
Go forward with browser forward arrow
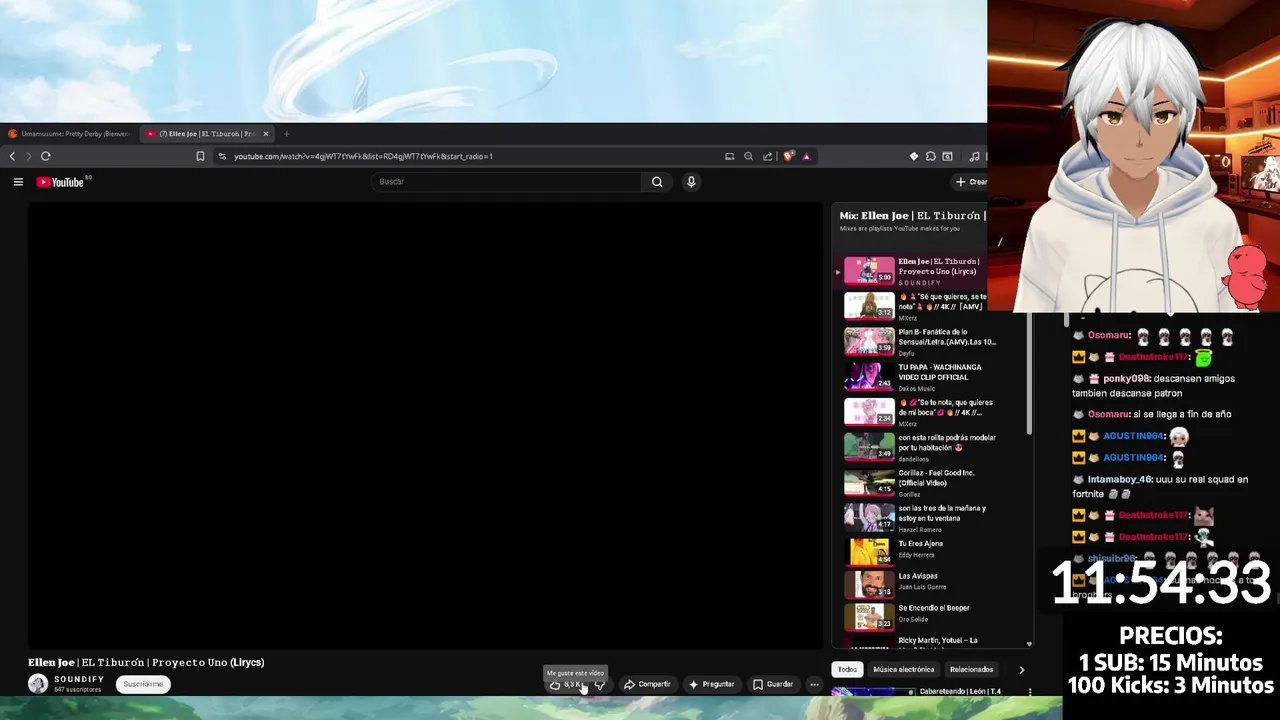click(x=28, y=156)
